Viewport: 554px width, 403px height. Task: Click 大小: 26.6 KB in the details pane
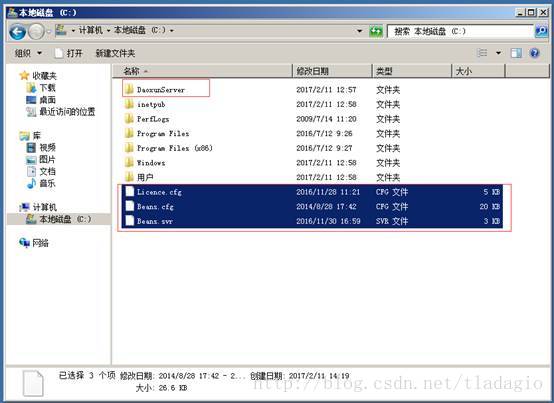coord(161,388)
